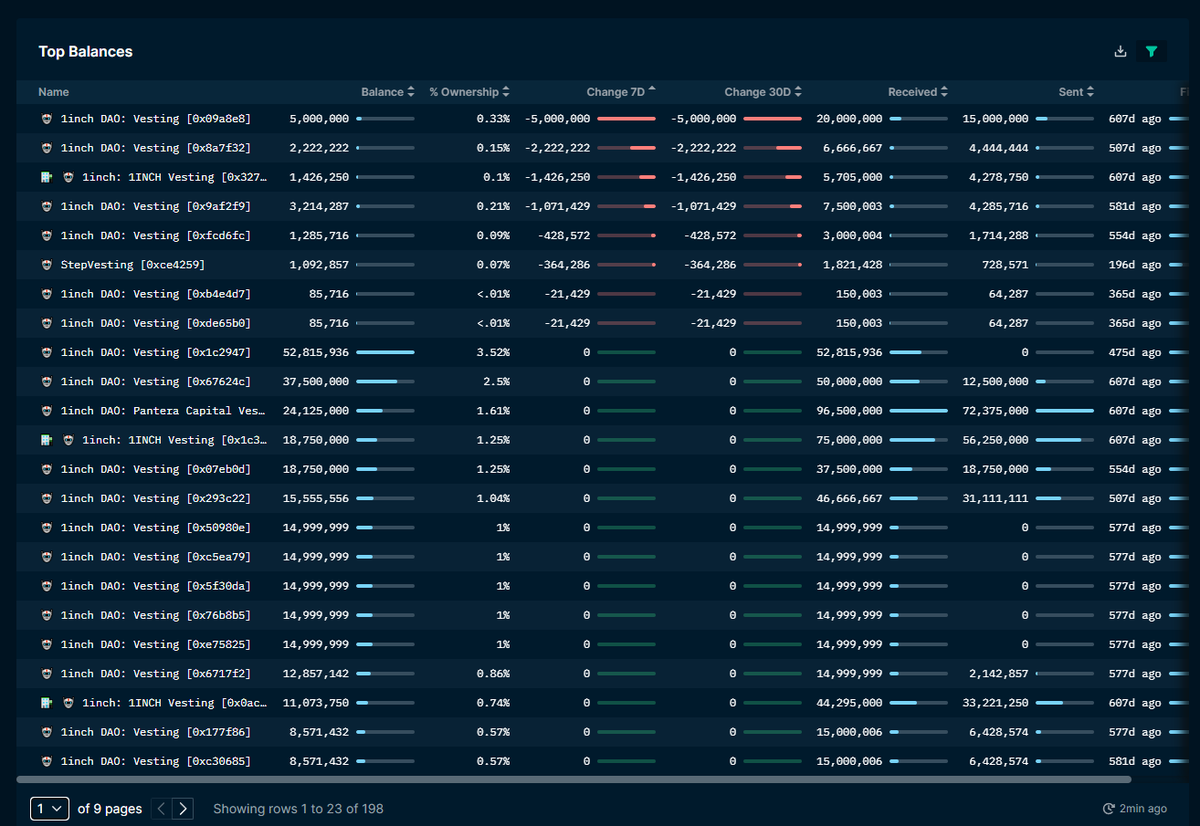Open the green filter icon

pyautogui.click(x=1151, y=52)
